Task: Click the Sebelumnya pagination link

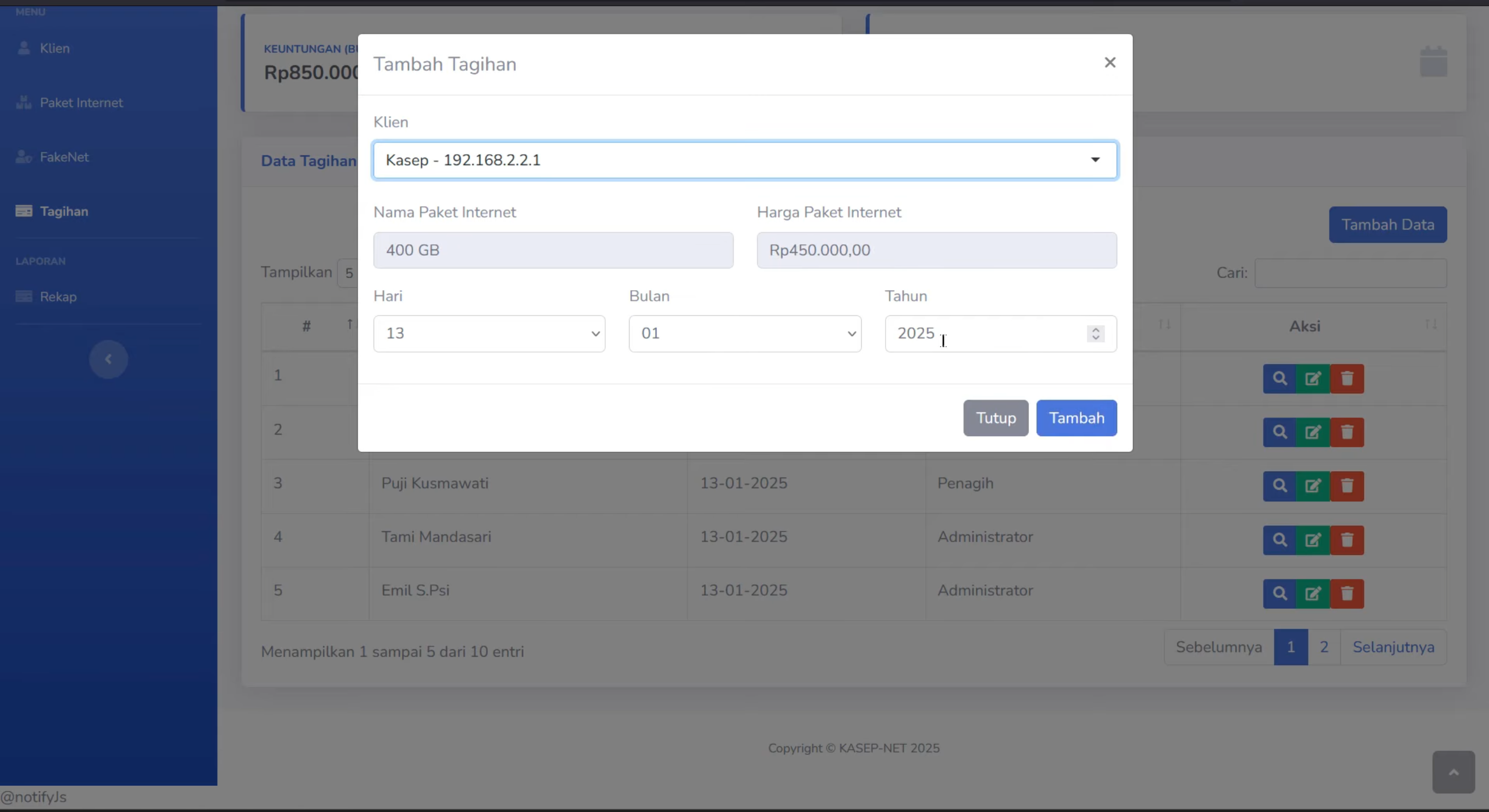Action: [x=1218, y=647]
